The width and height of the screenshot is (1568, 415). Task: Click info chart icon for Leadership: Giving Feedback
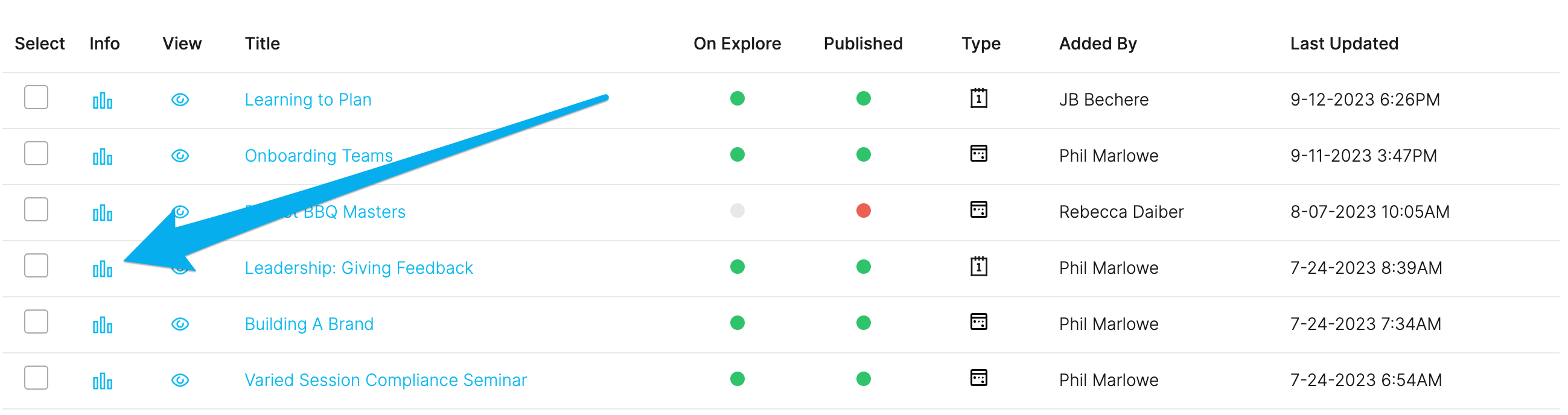(102, 268)
